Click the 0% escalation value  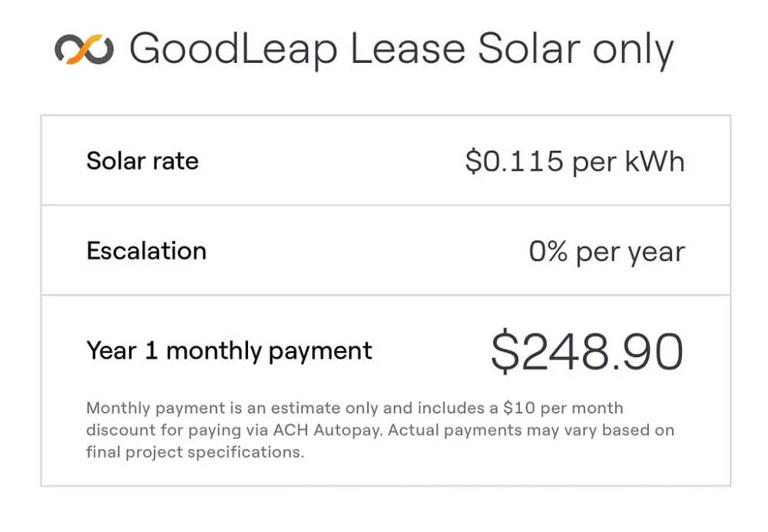coord(549,251)
